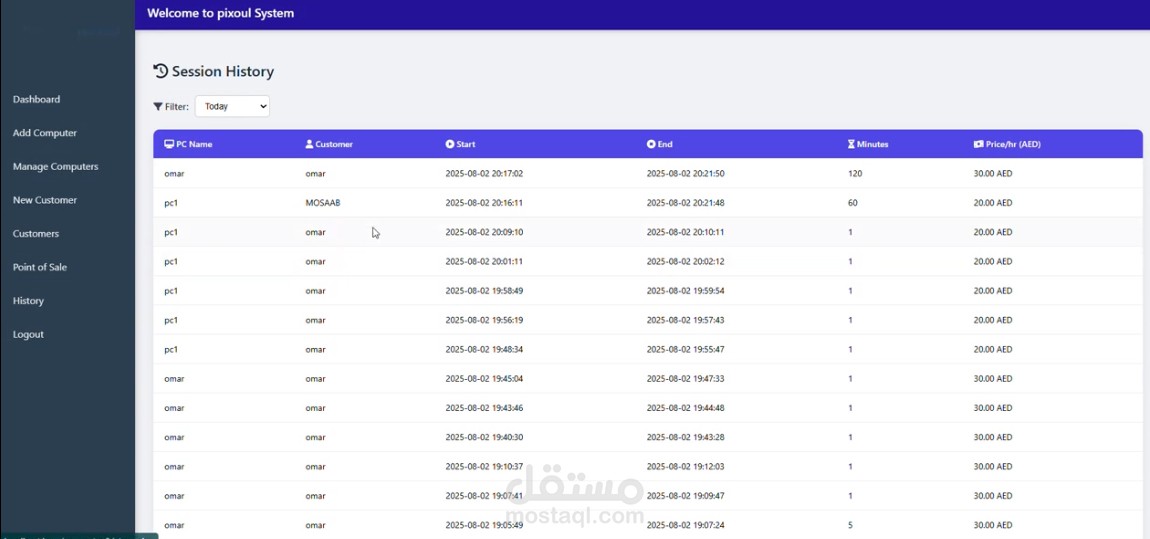This screenshot has height=539, width=1150.
Task: Click end time 2025-08-02 19:57:43
Action: point(686,320)
